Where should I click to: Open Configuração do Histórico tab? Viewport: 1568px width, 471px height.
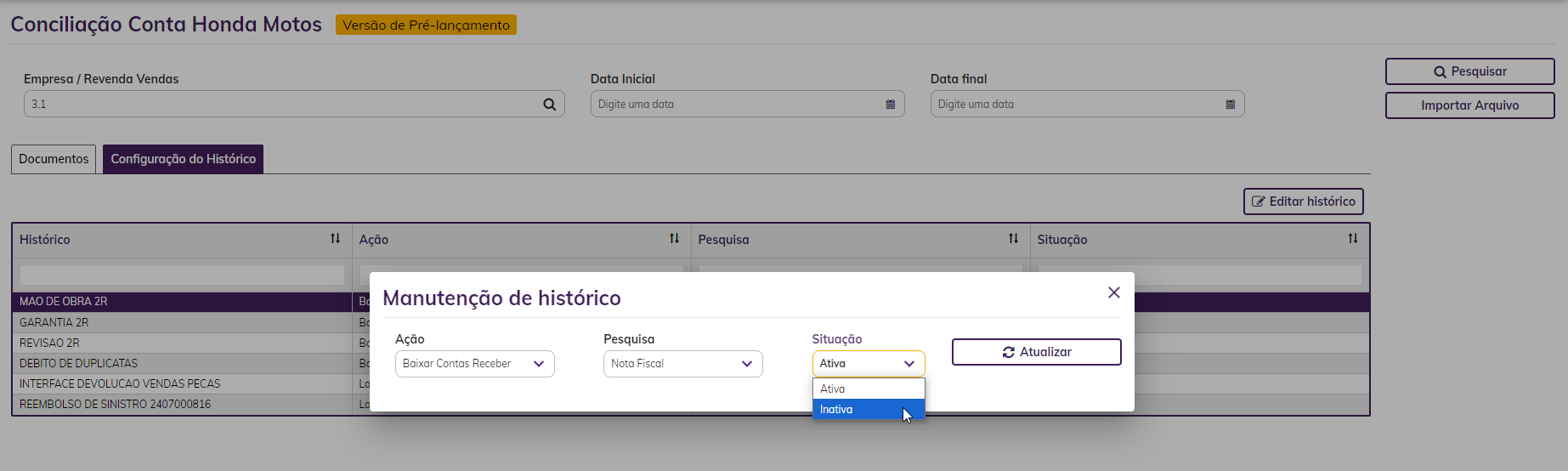(x=183, y=159)
